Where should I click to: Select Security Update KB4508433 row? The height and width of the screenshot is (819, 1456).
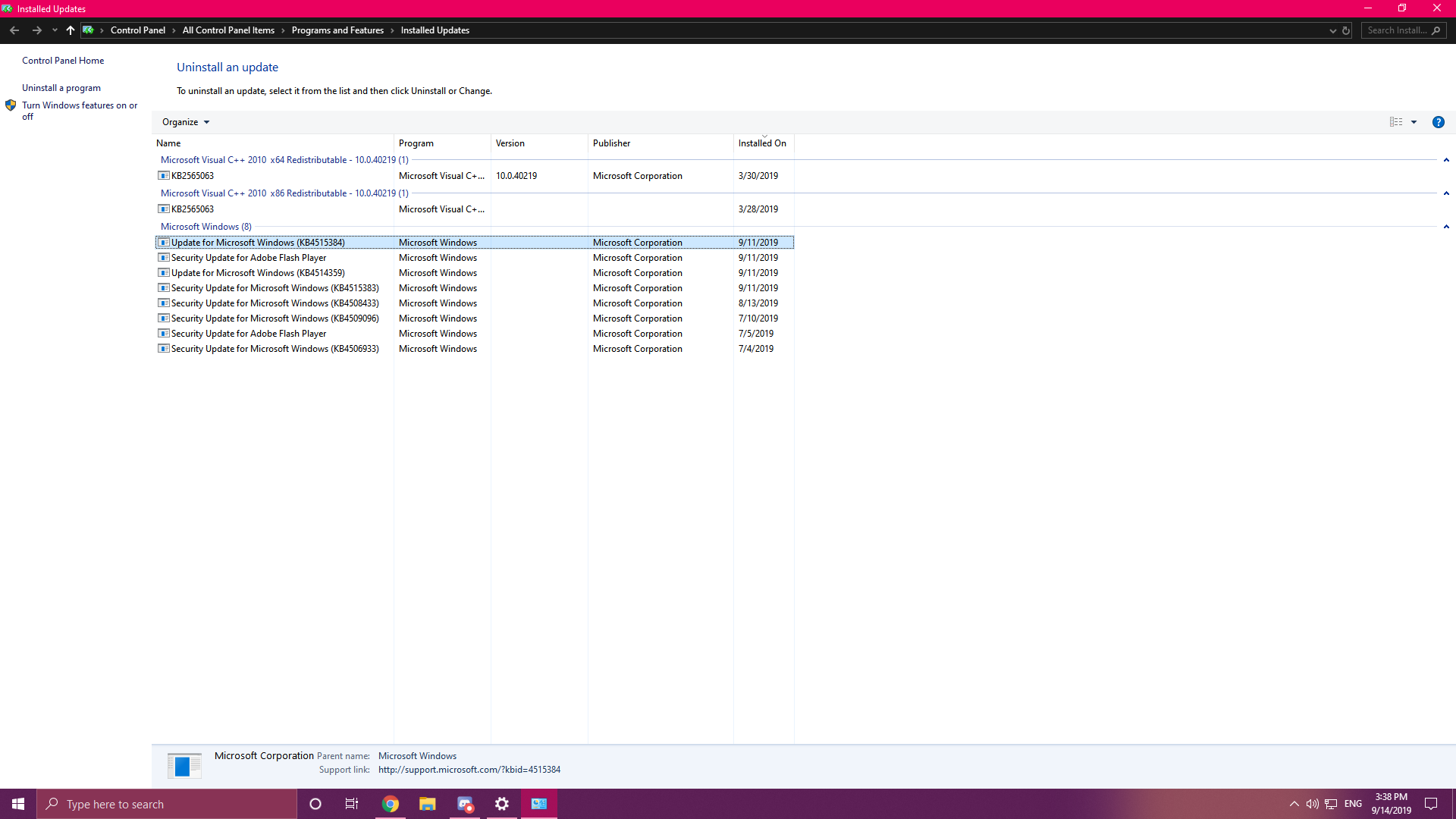(275, 303)
